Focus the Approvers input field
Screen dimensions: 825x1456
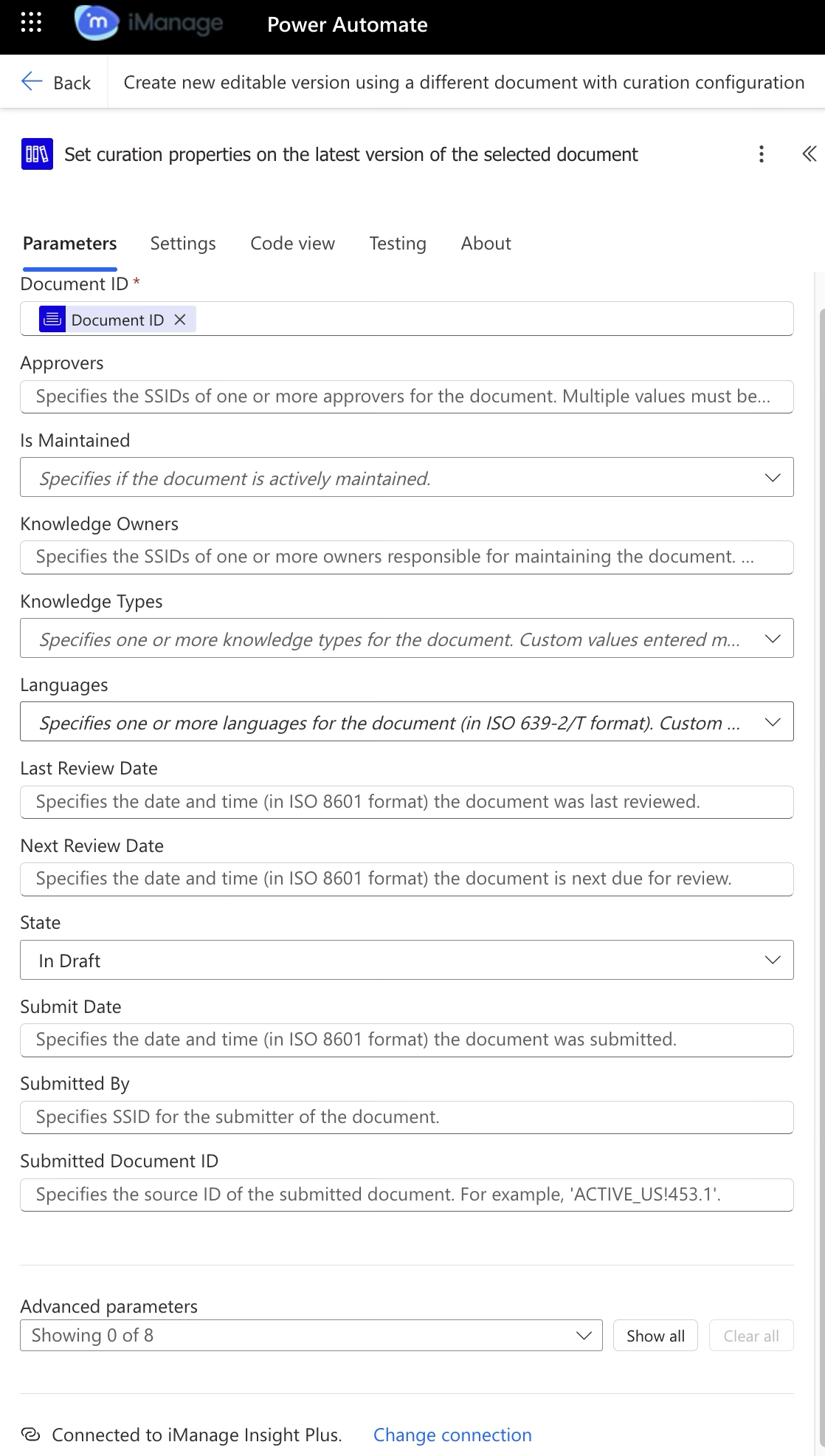[x=407, y=396]
